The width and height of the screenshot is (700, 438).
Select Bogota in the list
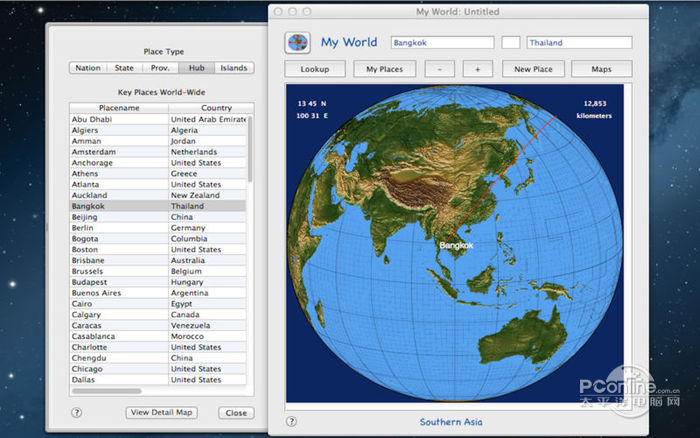pos(158,239)
